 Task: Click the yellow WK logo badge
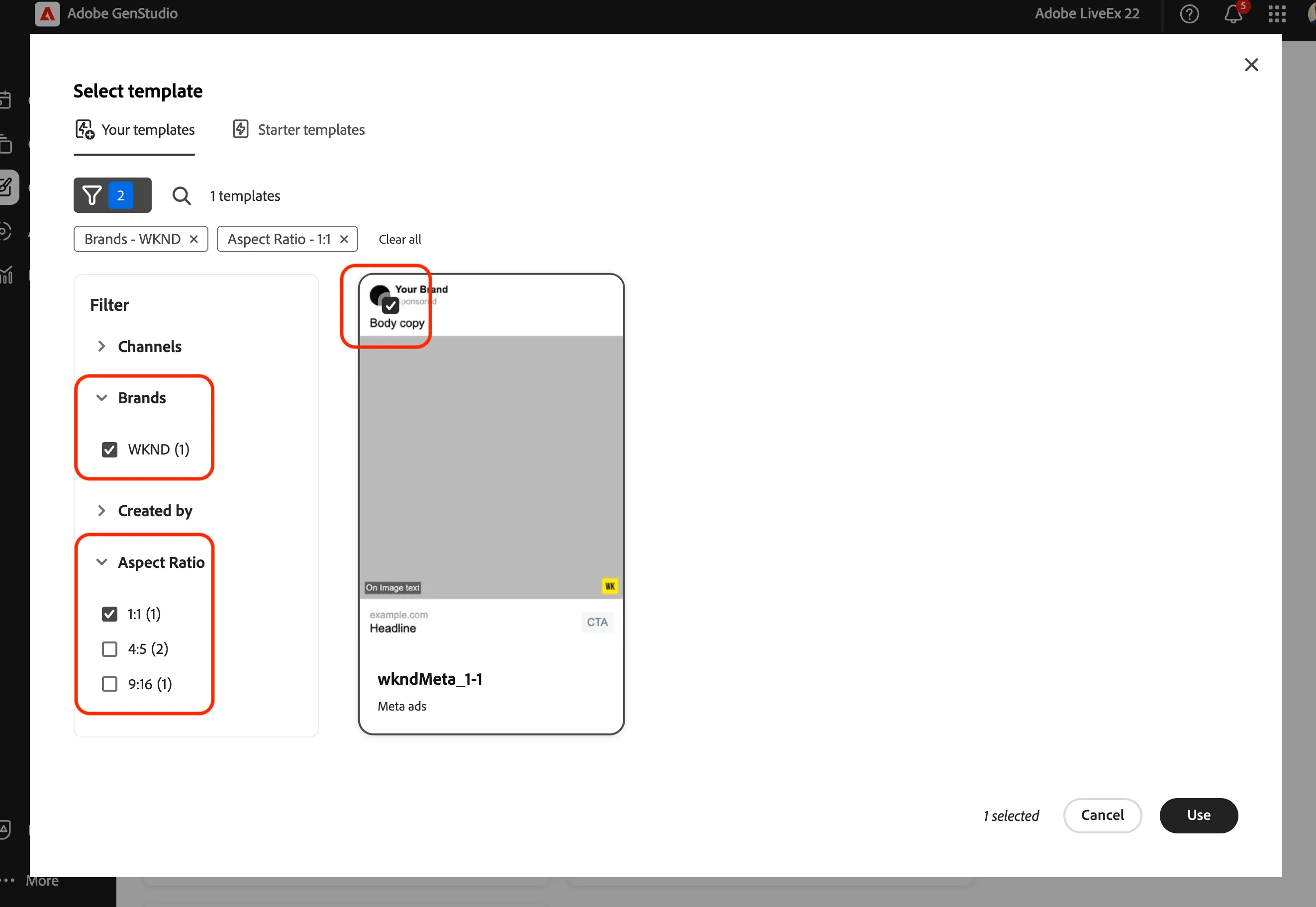click(609, 586)
